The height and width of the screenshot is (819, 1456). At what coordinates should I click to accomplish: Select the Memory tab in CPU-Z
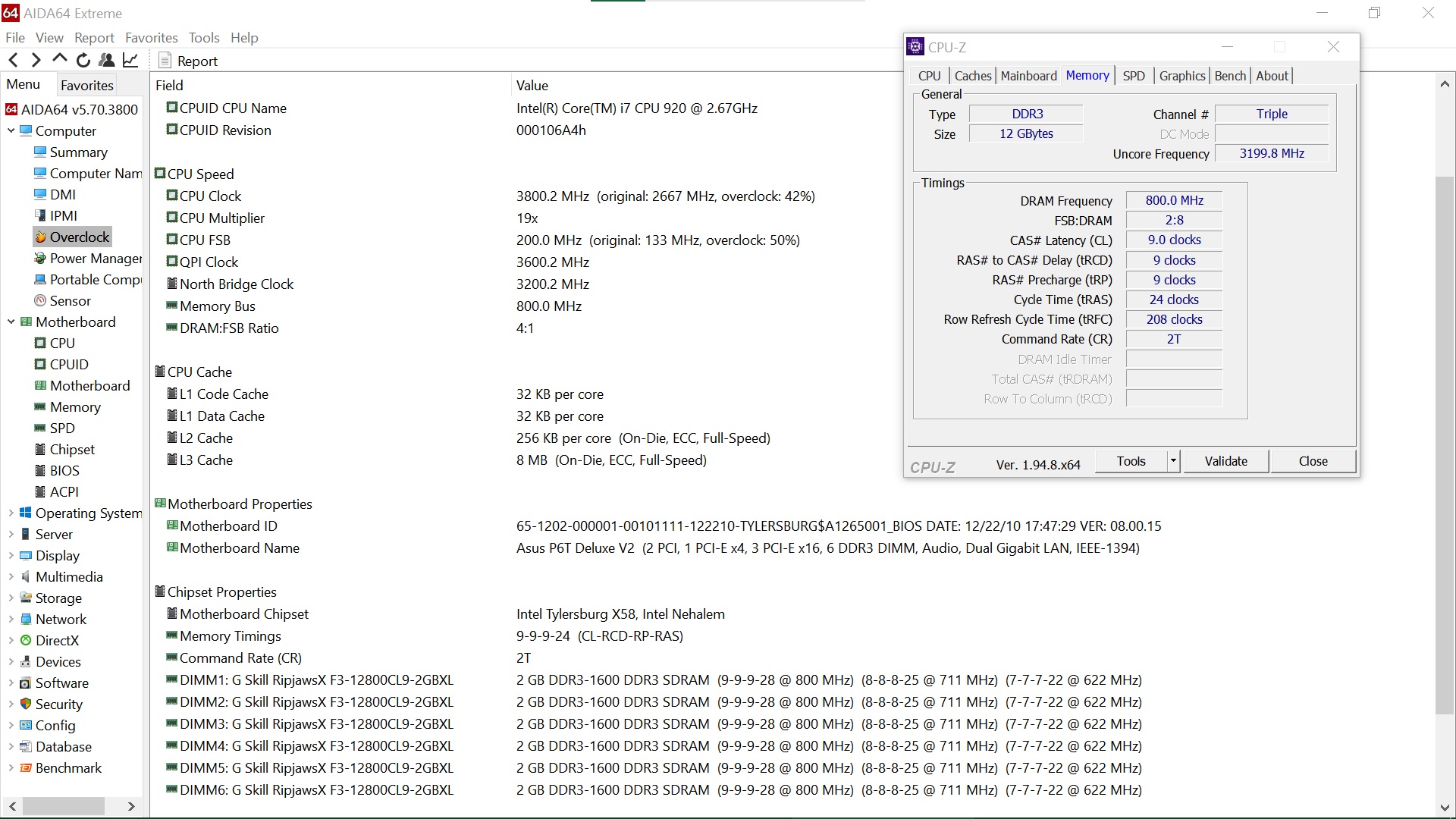tap(1087, 75)
